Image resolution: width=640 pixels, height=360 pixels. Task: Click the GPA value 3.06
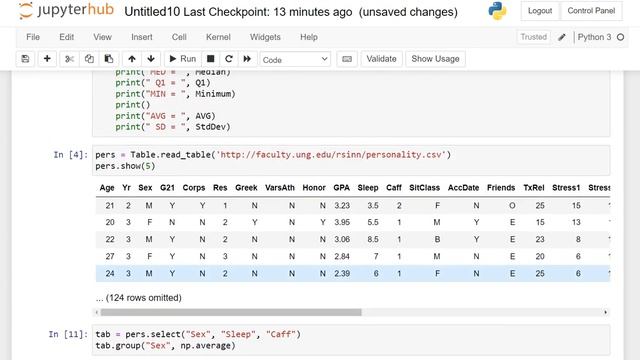tap(342, 239)
